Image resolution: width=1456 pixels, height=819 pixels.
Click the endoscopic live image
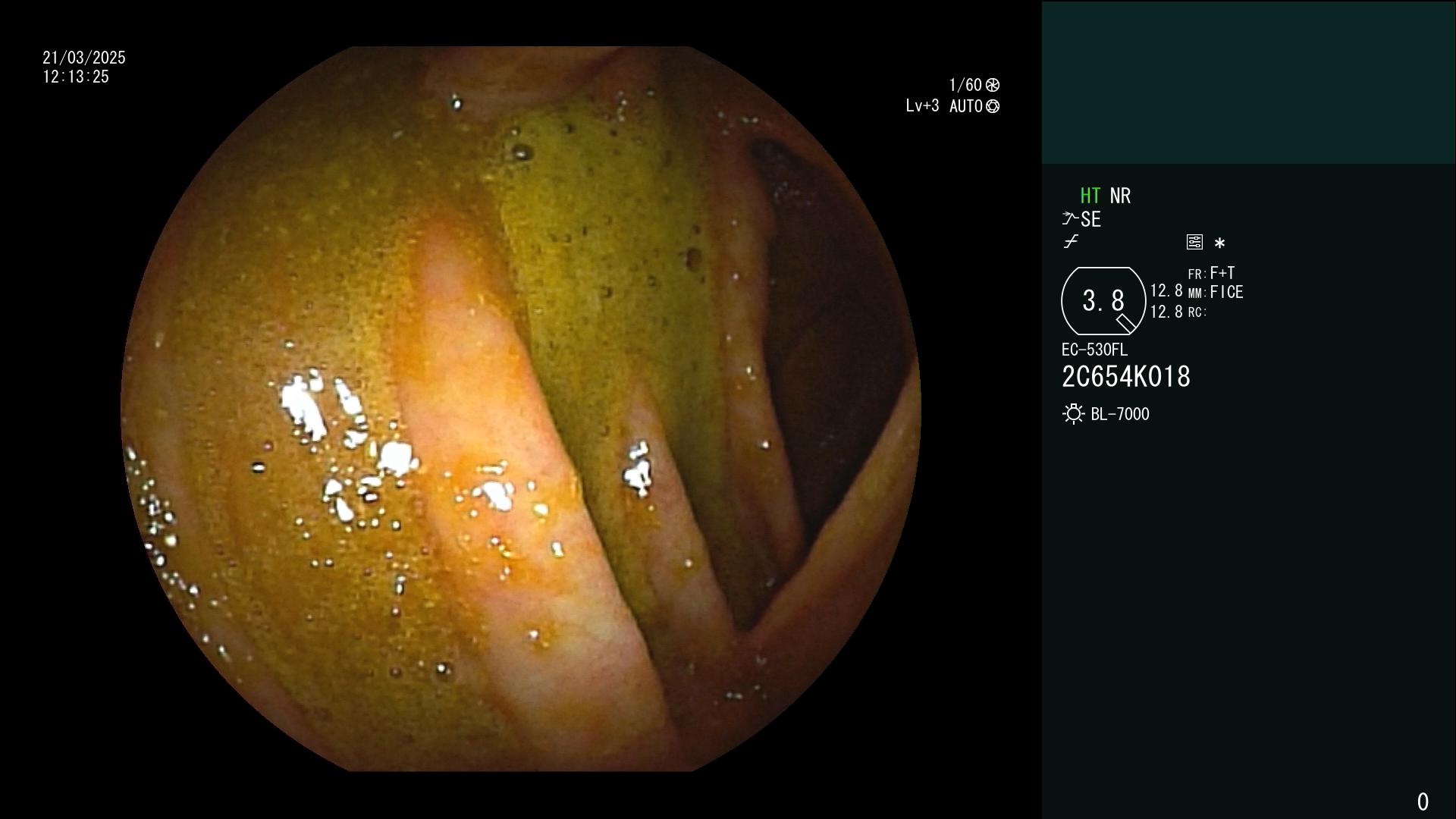tap(521, 409)
